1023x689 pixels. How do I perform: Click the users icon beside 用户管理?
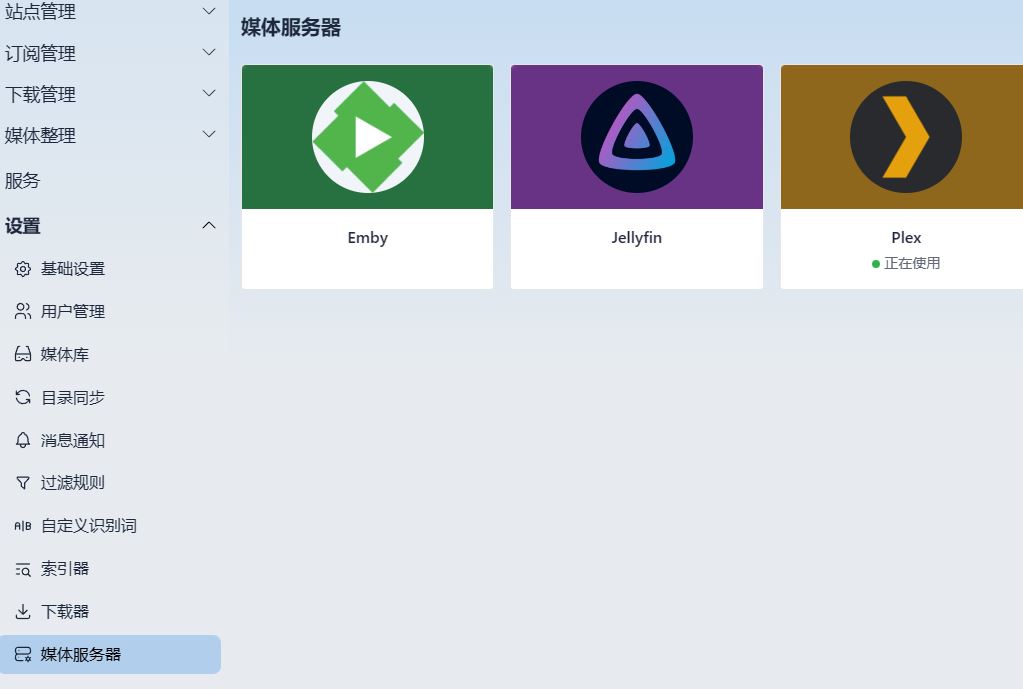[x=23, y=311]
